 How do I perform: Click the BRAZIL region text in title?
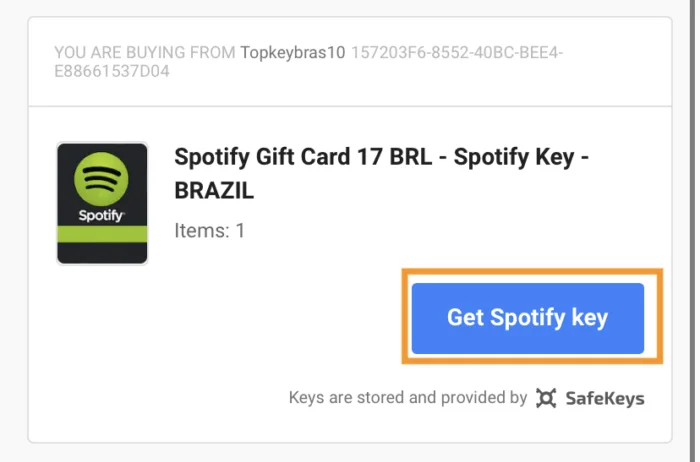point(214,190)
